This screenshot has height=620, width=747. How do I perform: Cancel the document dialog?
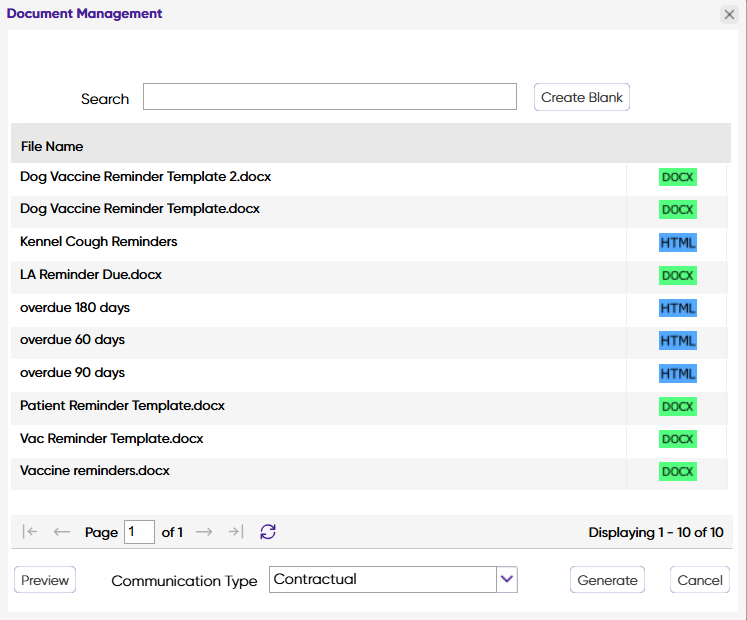(x=700, y=580)
